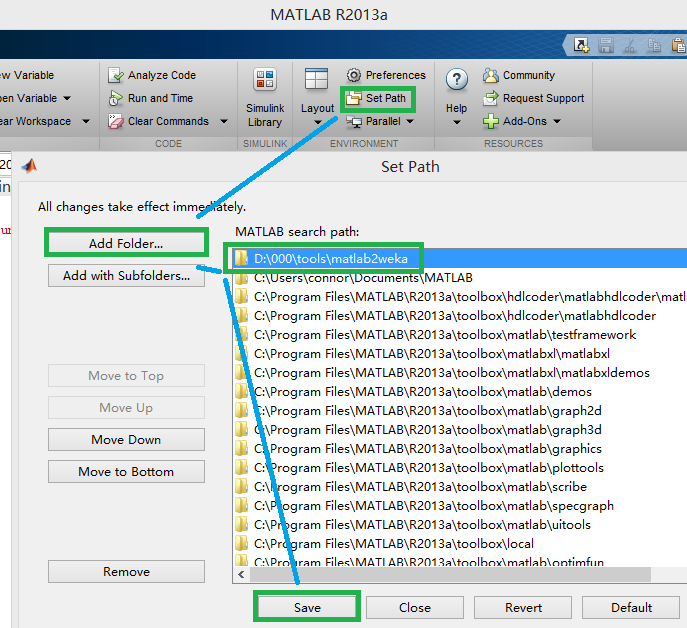
Task: Select the toolbox\matlab\specgraph path
Action: coord(460,506)
